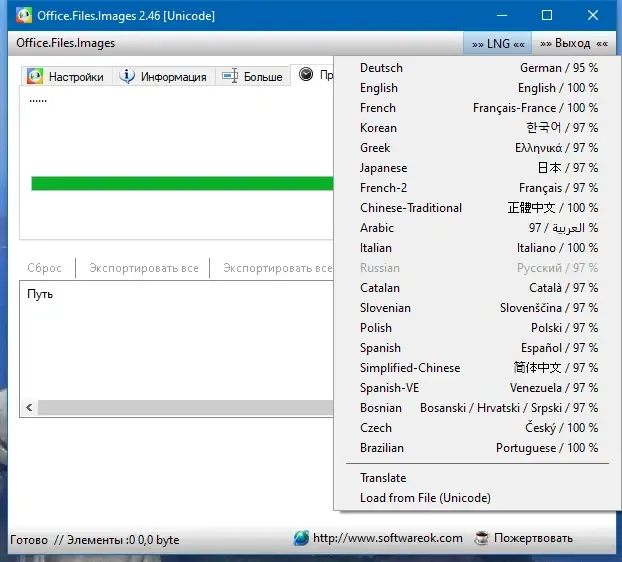Click the horizontal scrollbar track

click(x=186, y=407)
